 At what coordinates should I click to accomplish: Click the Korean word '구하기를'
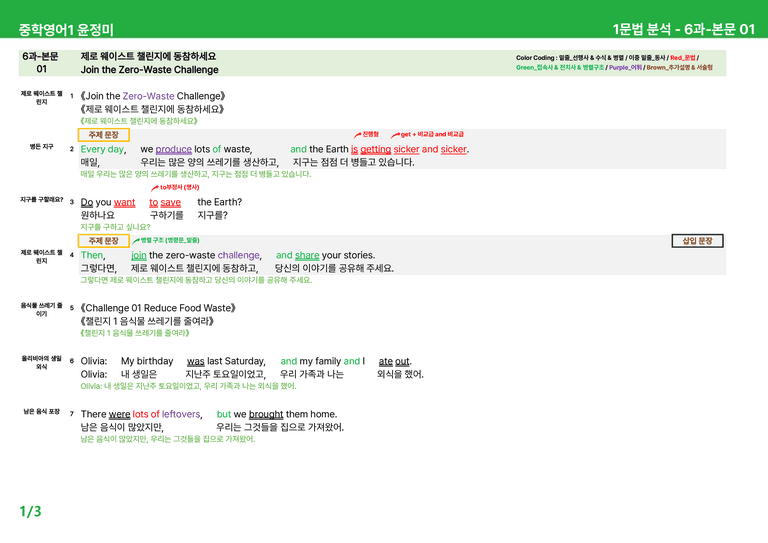[x=167, y=215]
